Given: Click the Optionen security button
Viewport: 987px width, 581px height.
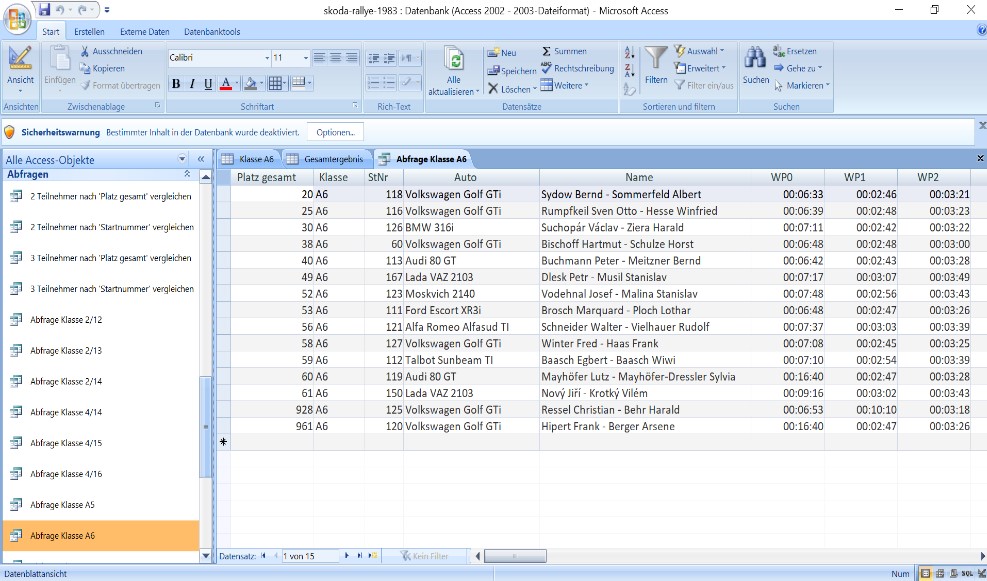Looking at the screenshot, I should [336, 132].
